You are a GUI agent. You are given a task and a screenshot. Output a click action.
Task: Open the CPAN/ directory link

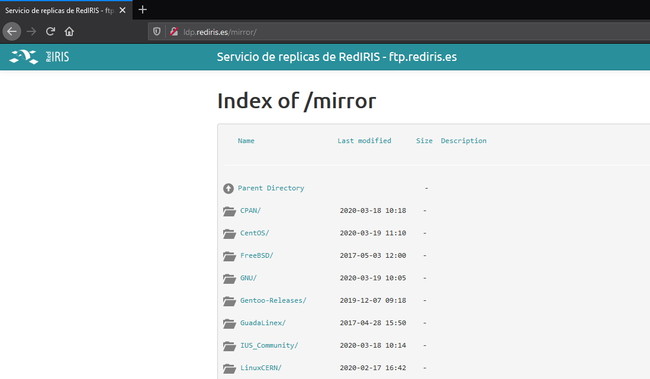[250, 211]
